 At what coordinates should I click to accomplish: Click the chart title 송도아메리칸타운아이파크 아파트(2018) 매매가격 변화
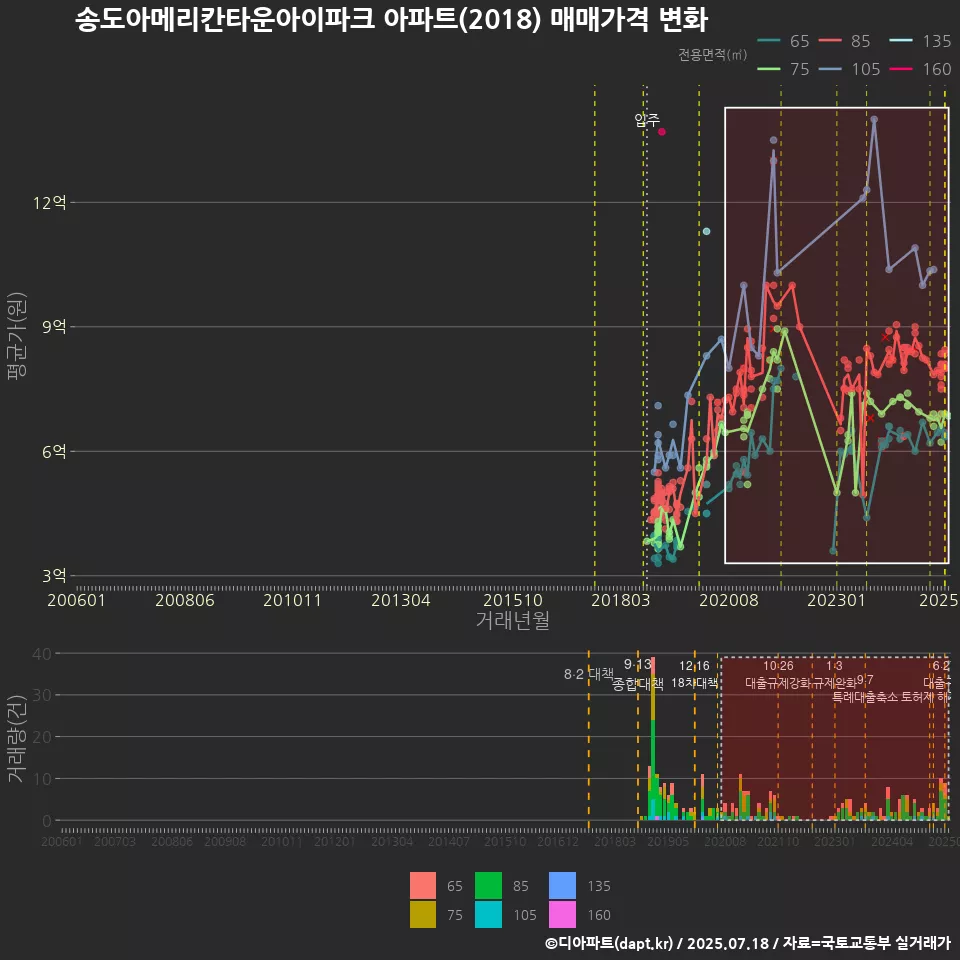point(391,20)
